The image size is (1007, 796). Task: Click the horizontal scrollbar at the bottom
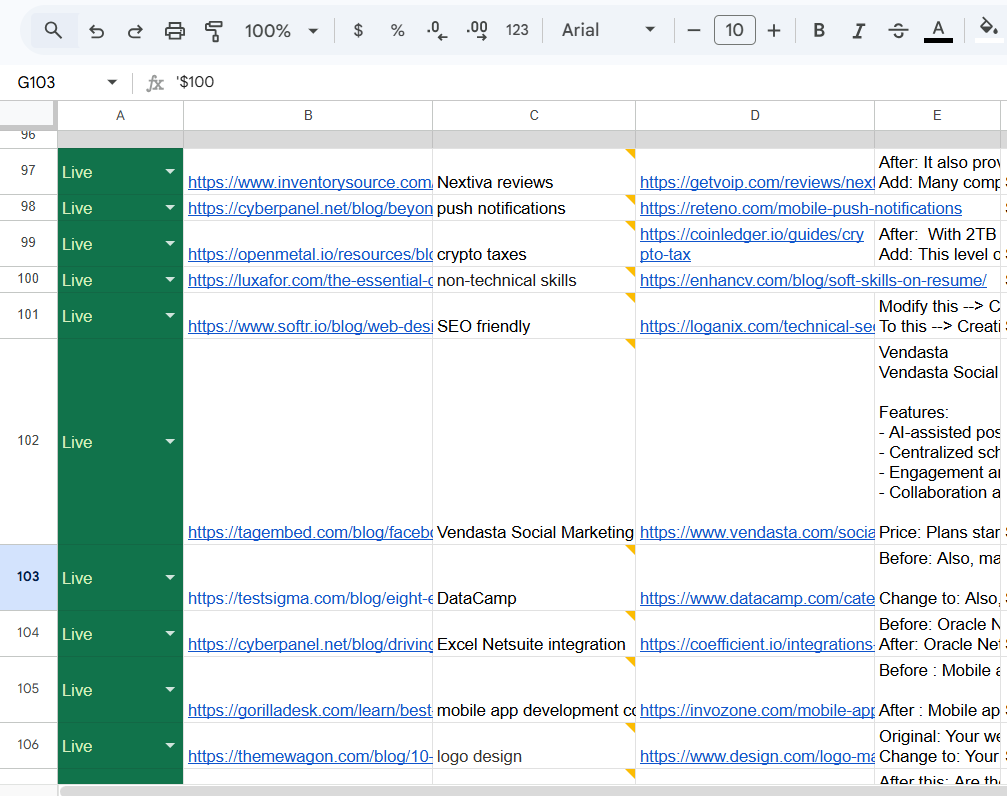(x=533, y=790)
